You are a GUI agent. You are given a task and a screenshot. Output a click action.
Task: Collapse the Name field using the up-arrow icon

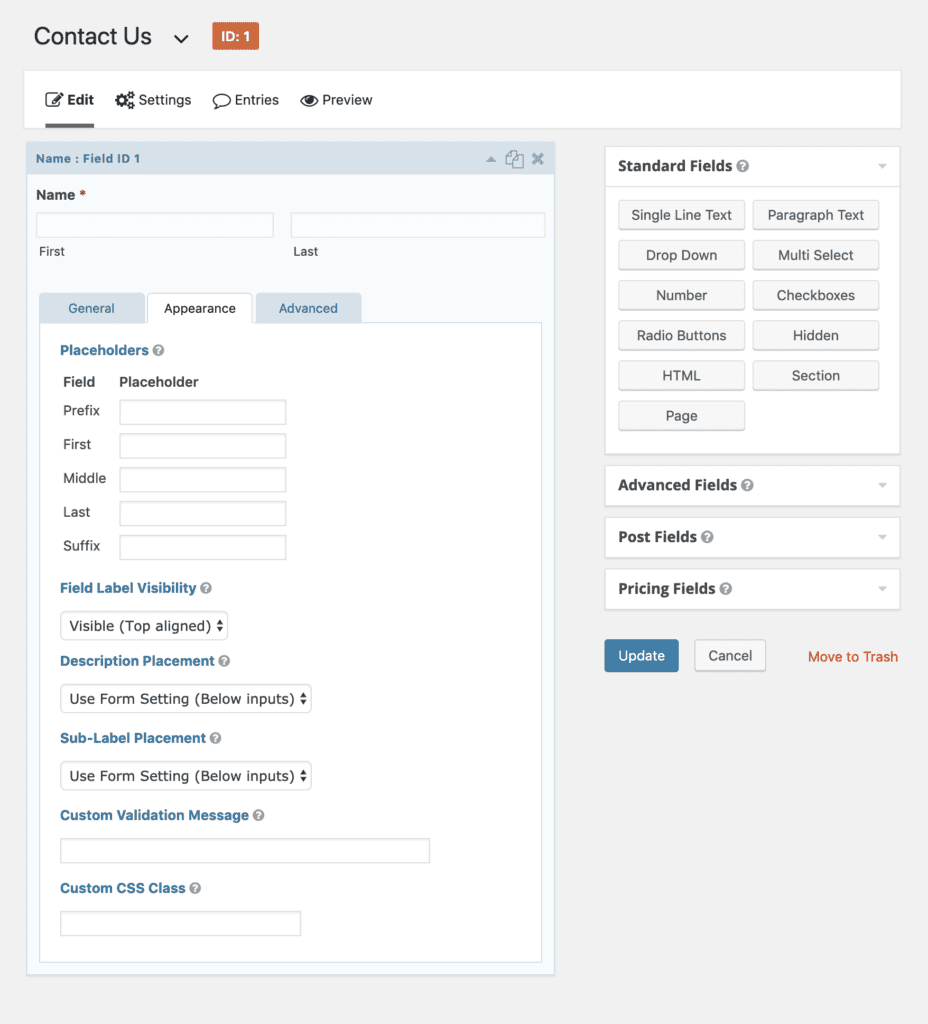tap(490, 159)
